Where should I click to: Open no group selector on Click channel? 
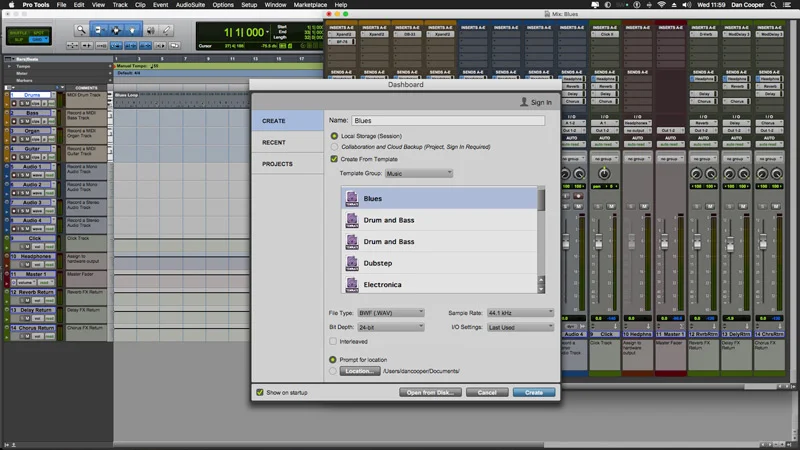[x=604, y=159]
